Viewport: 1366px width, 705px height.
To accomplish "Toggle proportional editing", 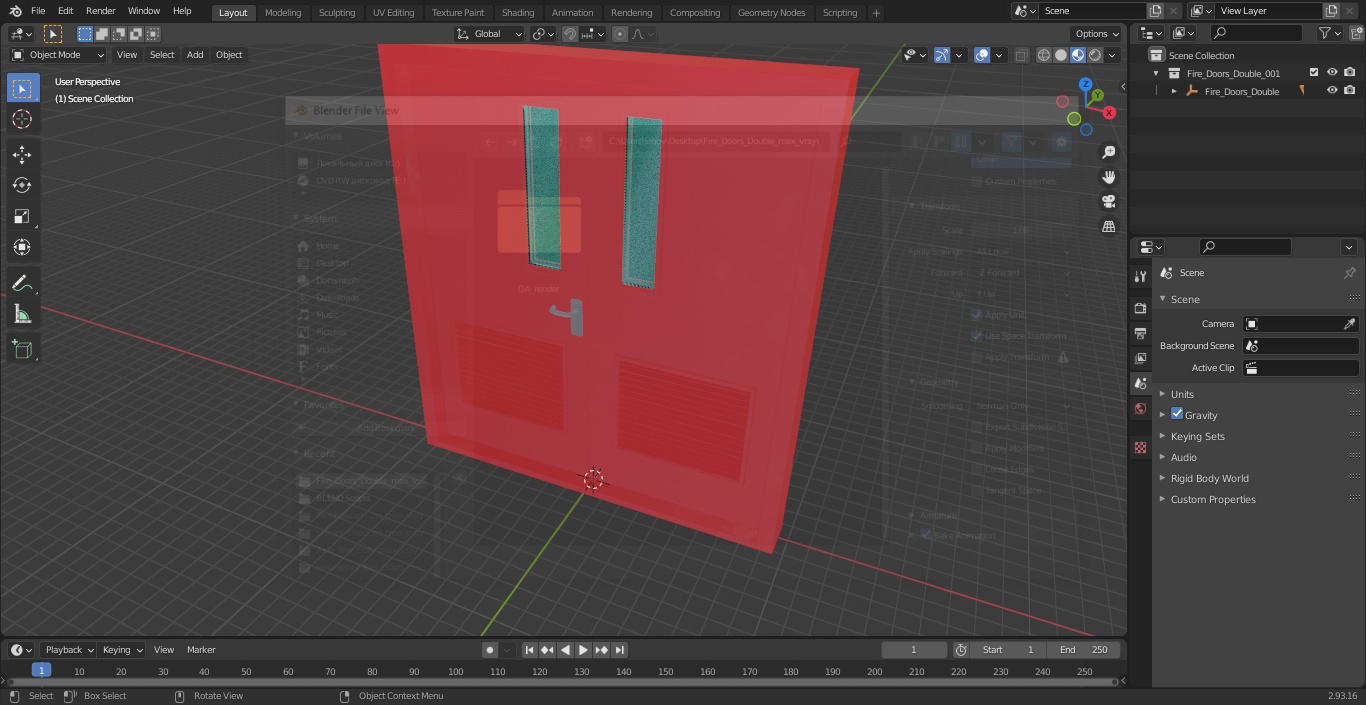I will [620, 34].
